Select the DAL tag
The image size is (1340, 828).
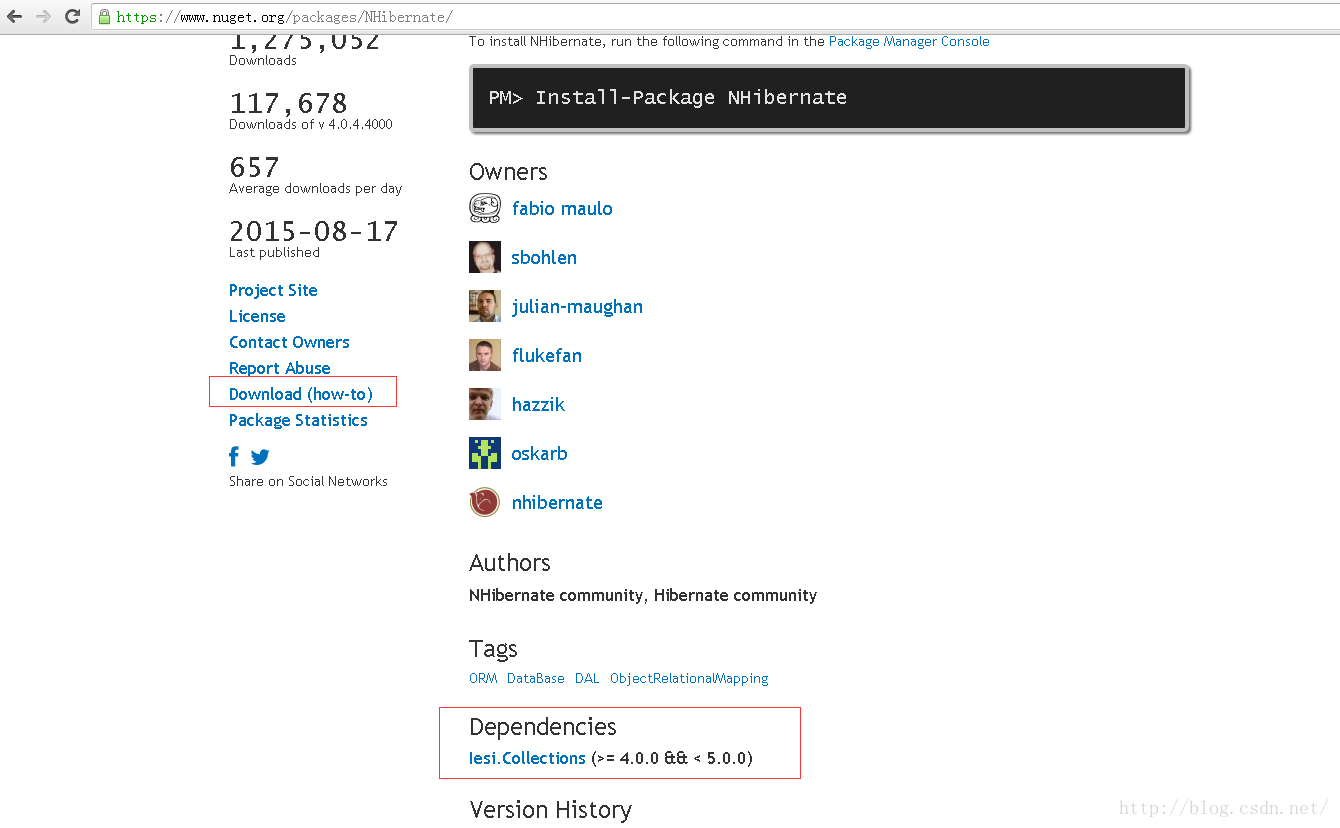[x=587, y=678]
